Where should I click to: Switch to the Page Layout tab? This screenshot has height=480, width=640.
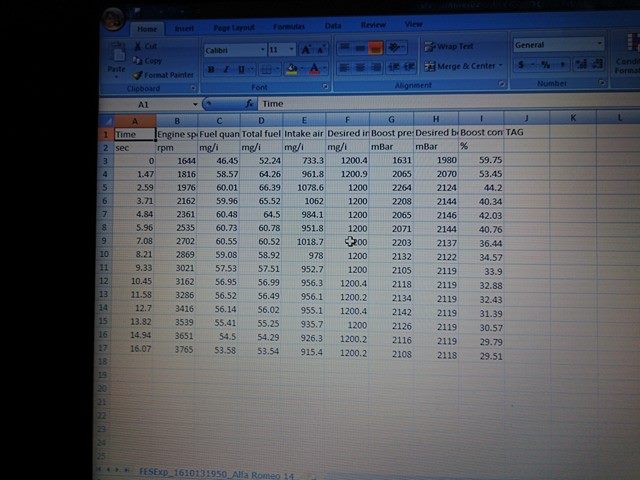[x=234, y=27]
